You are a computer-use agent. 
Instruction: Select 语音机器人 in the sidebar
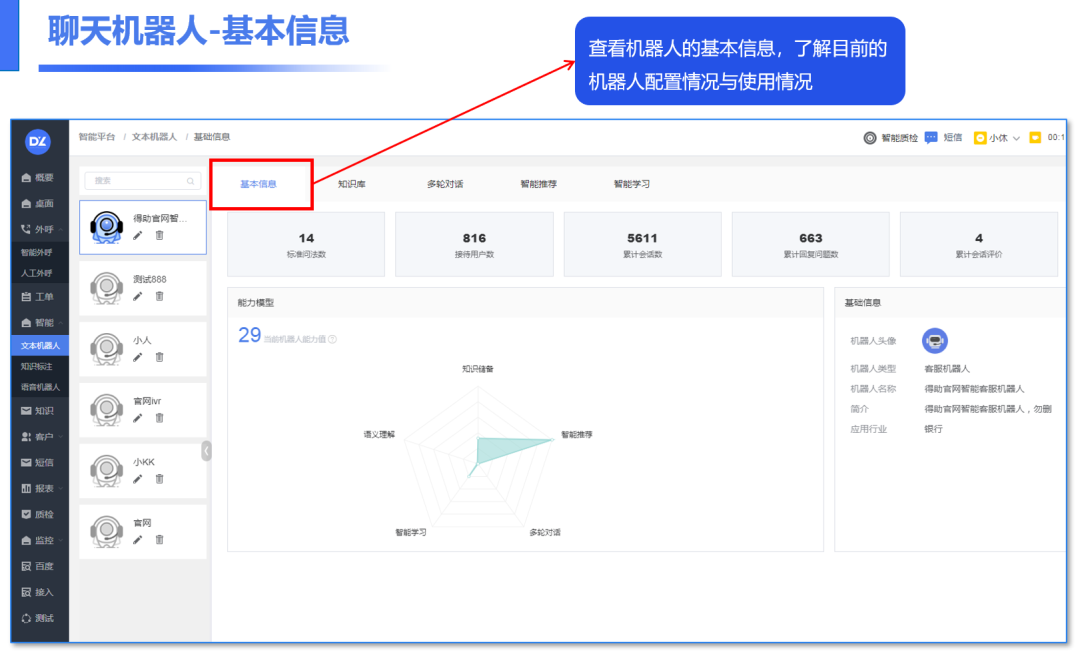click(x=40, y=387)
